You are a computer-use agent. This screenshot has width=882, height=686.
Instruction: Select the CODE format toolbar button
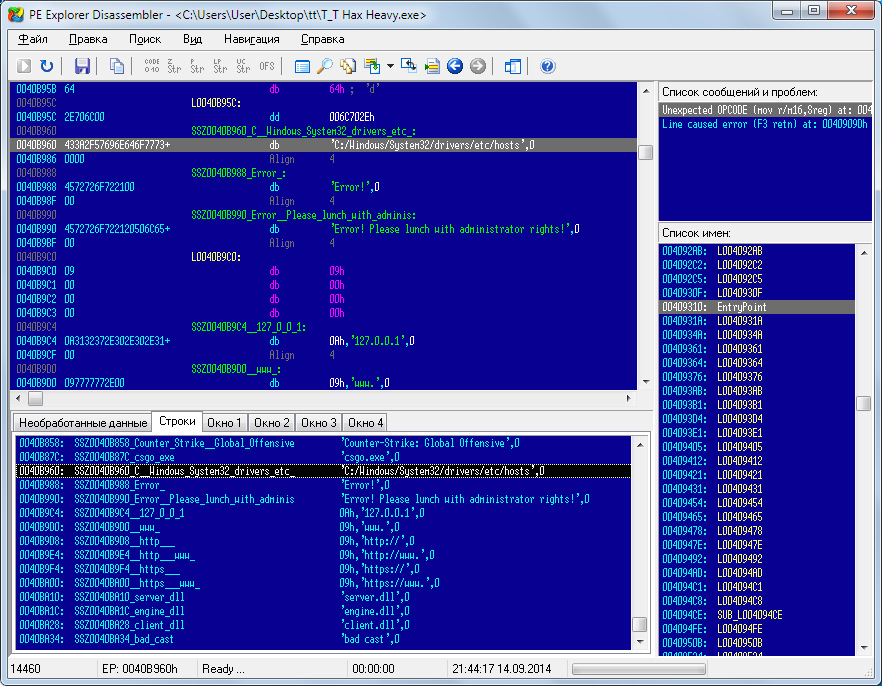pyautogui.click(x=152, y=66)
